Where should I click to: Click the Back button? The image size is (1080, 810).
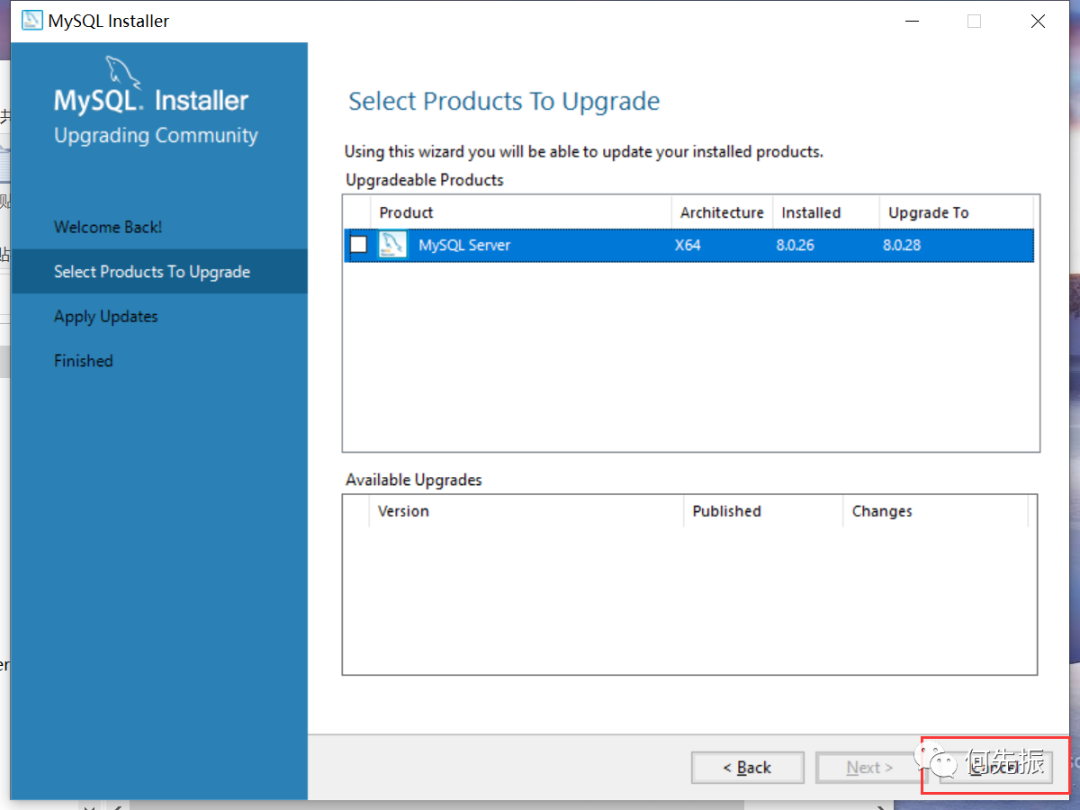click(747, 767)
